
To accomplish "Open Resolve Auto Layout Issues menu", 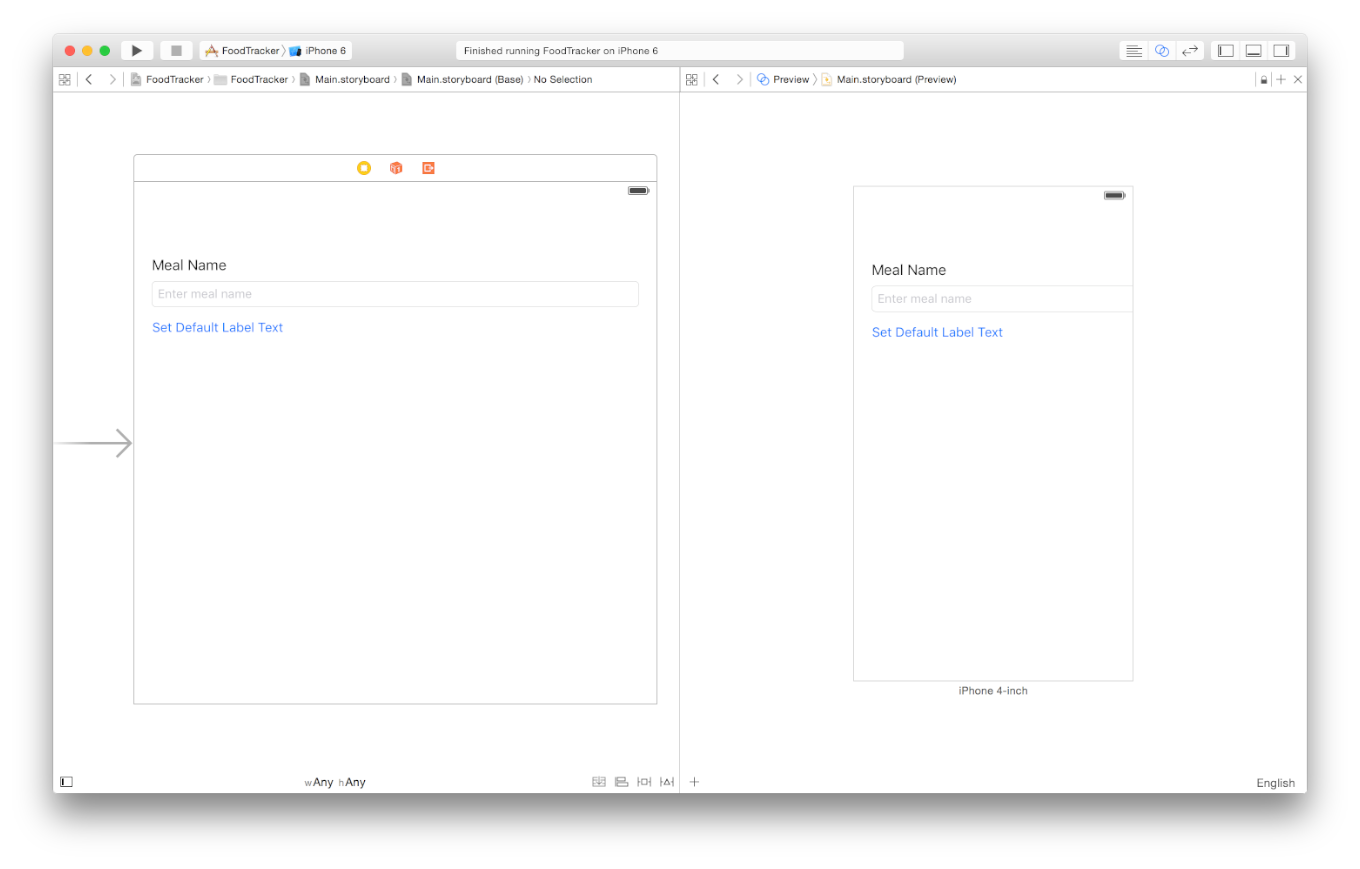I will (x=667, y=782).
